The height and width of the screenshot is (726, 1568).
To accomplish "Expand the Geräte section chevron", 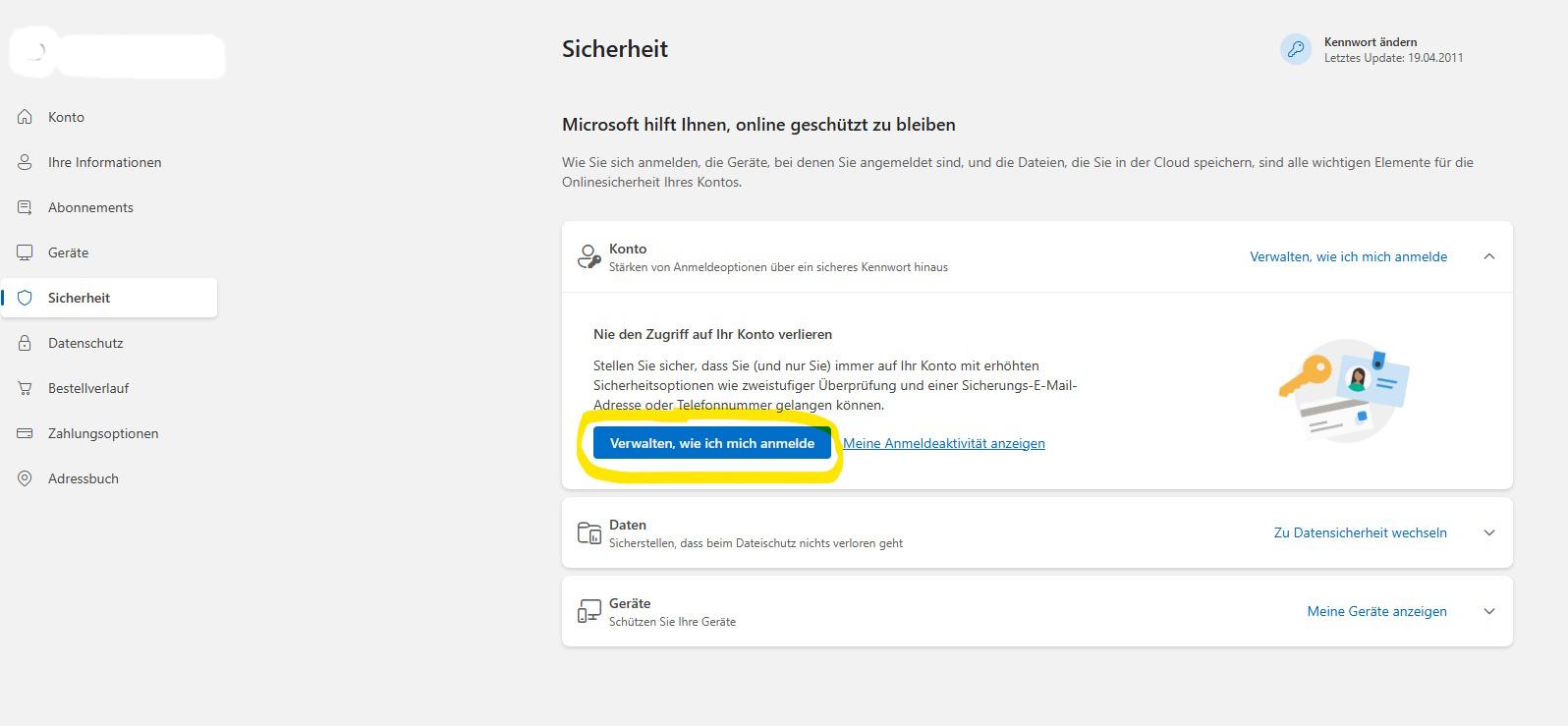I will pos(1489,610).
